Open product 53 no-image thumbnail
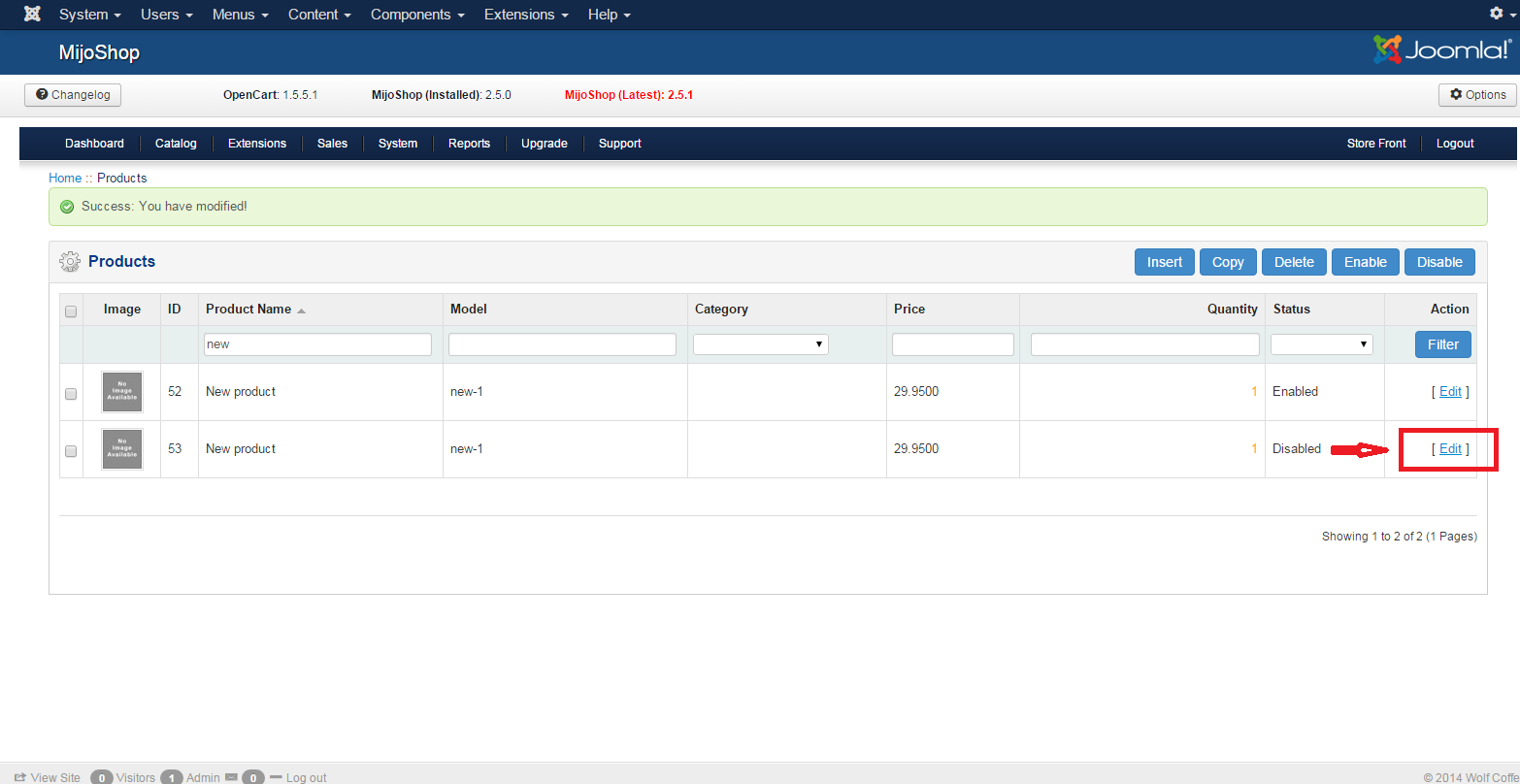This screenshot has width=1520, height=784. coord(122,449)
